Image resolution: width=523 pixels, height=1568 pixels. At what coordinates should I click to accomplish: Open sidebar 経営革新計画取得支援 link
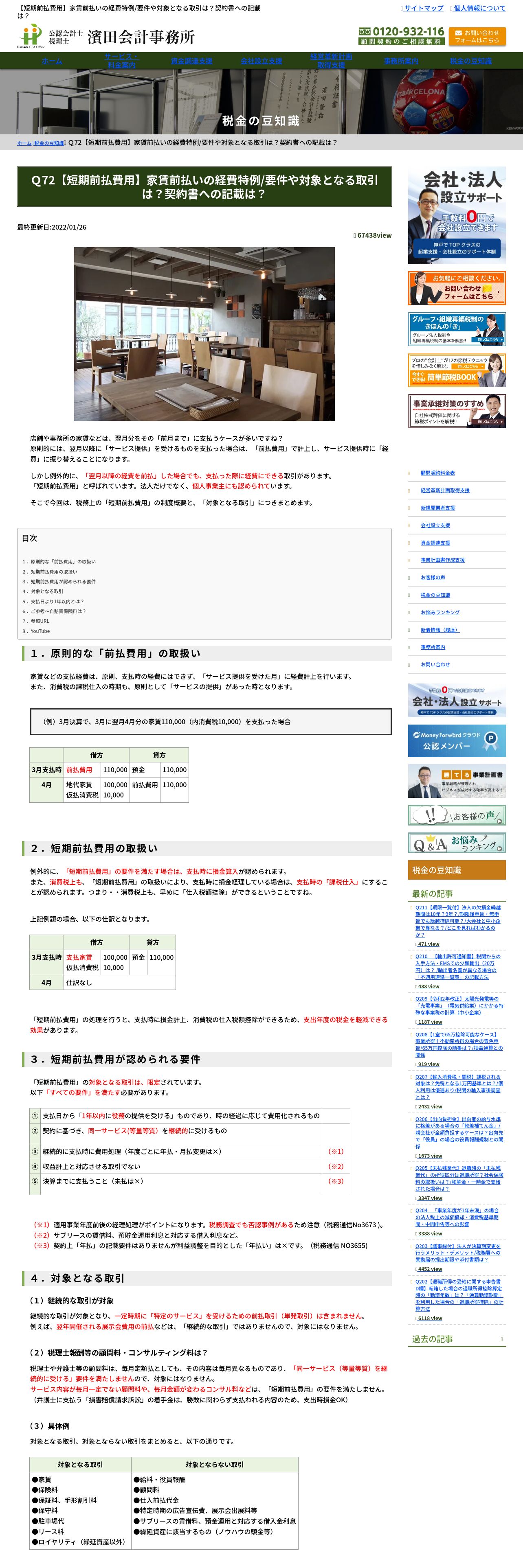(445, 491)
